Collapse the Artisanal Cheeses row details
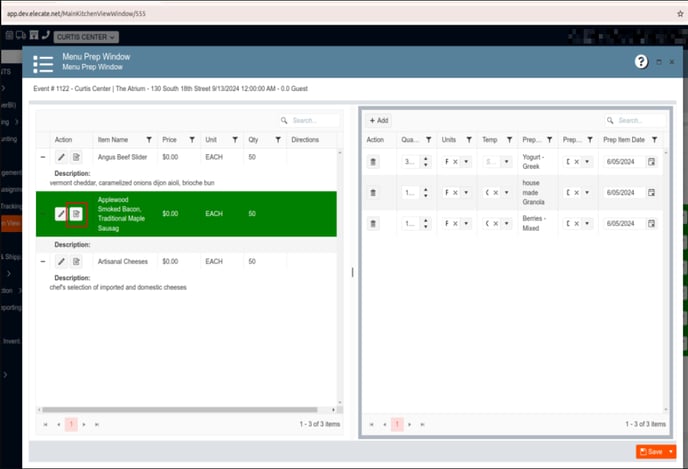 [x=42, y=262]
